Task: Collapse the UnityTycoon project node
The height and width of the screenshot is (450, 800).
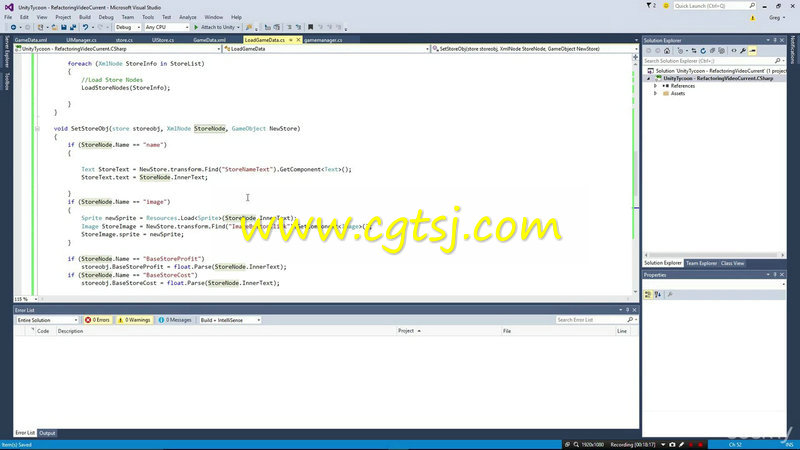Action: click(x=649, y=79)
